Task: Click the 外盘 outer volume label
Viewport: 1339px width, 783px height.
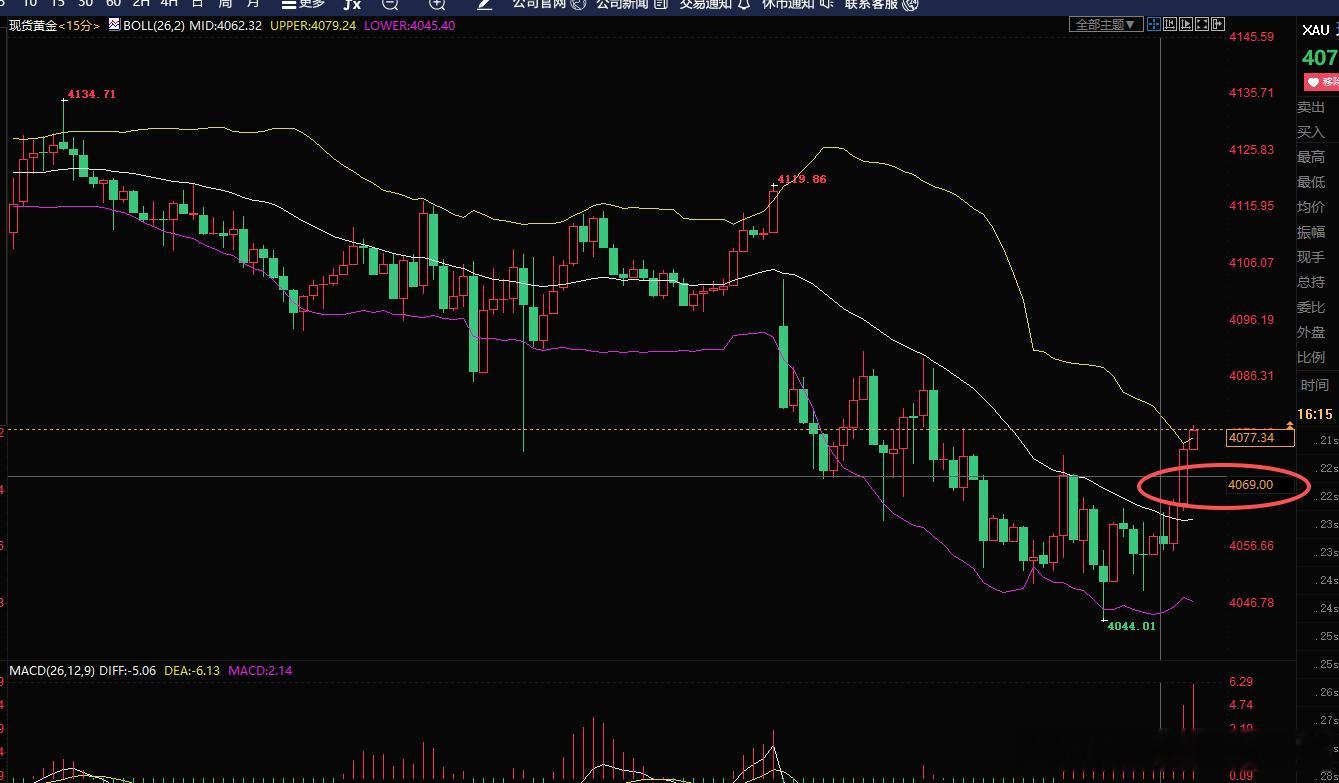Action: tap(1311, 332)
